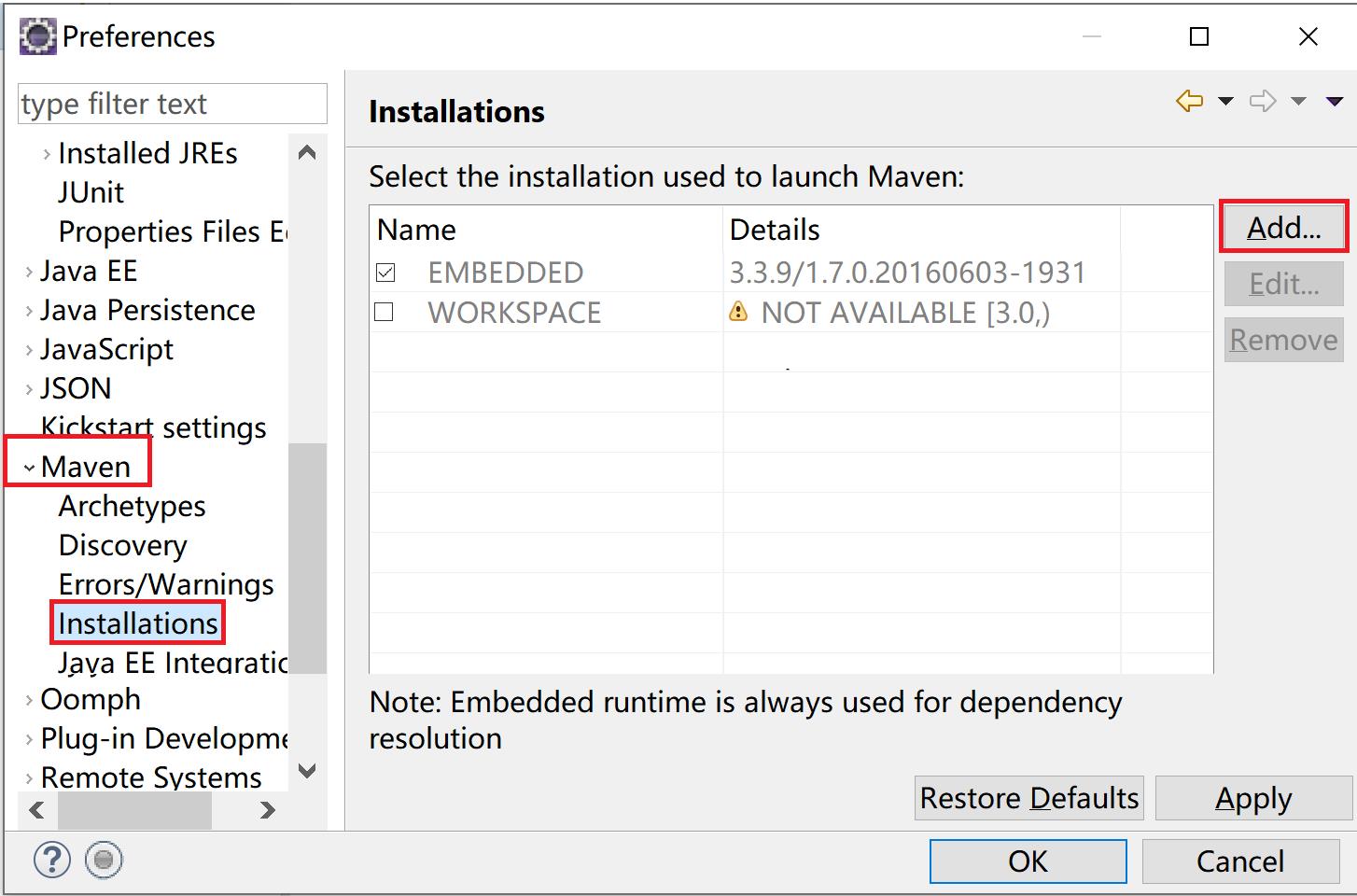The image size is (1357, 896).
Task: Click the type filter text field
Action: pyautogui.click(x=173, y=104)
